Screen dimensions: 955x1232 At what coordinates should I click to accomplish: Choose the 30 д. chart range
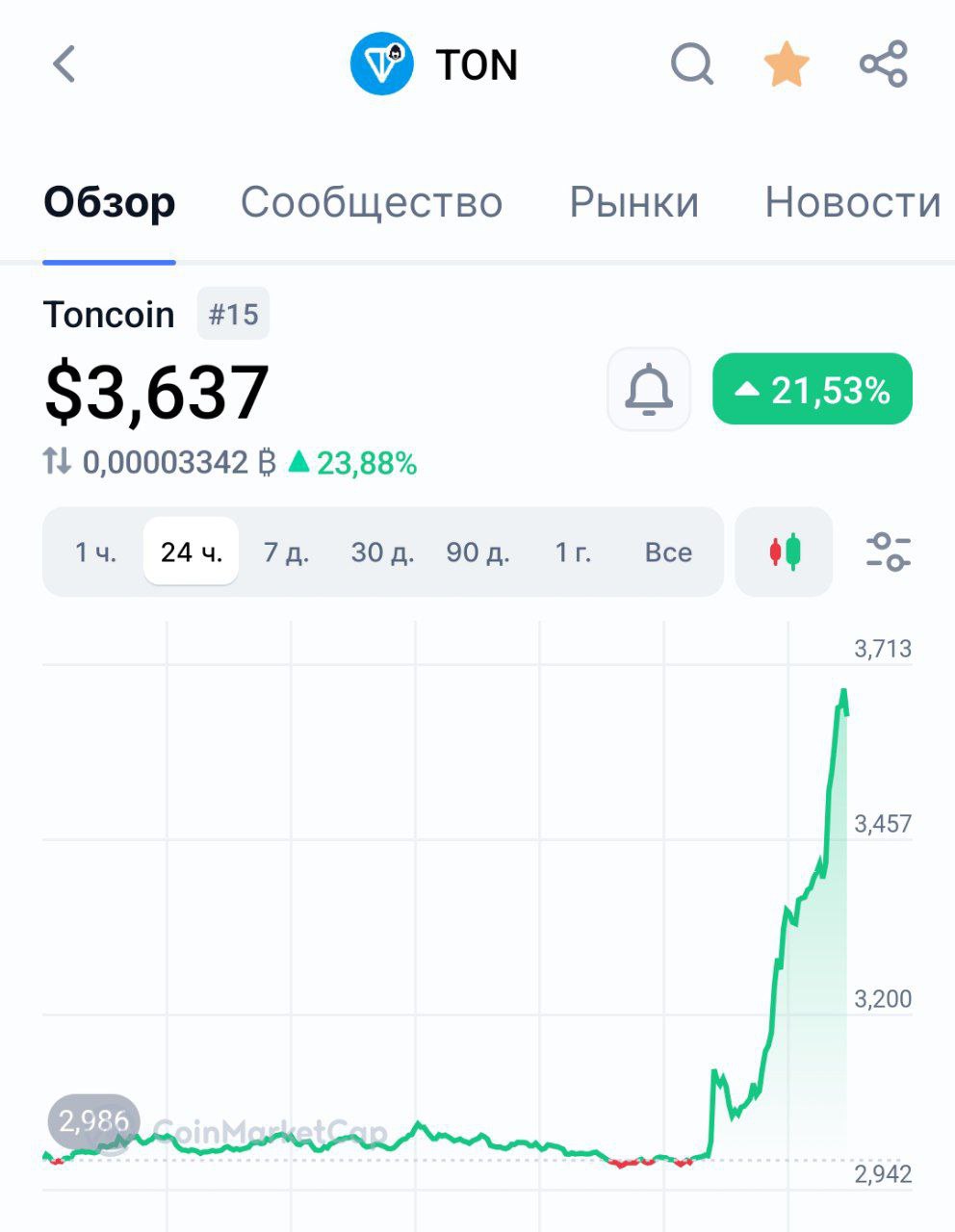382,552
